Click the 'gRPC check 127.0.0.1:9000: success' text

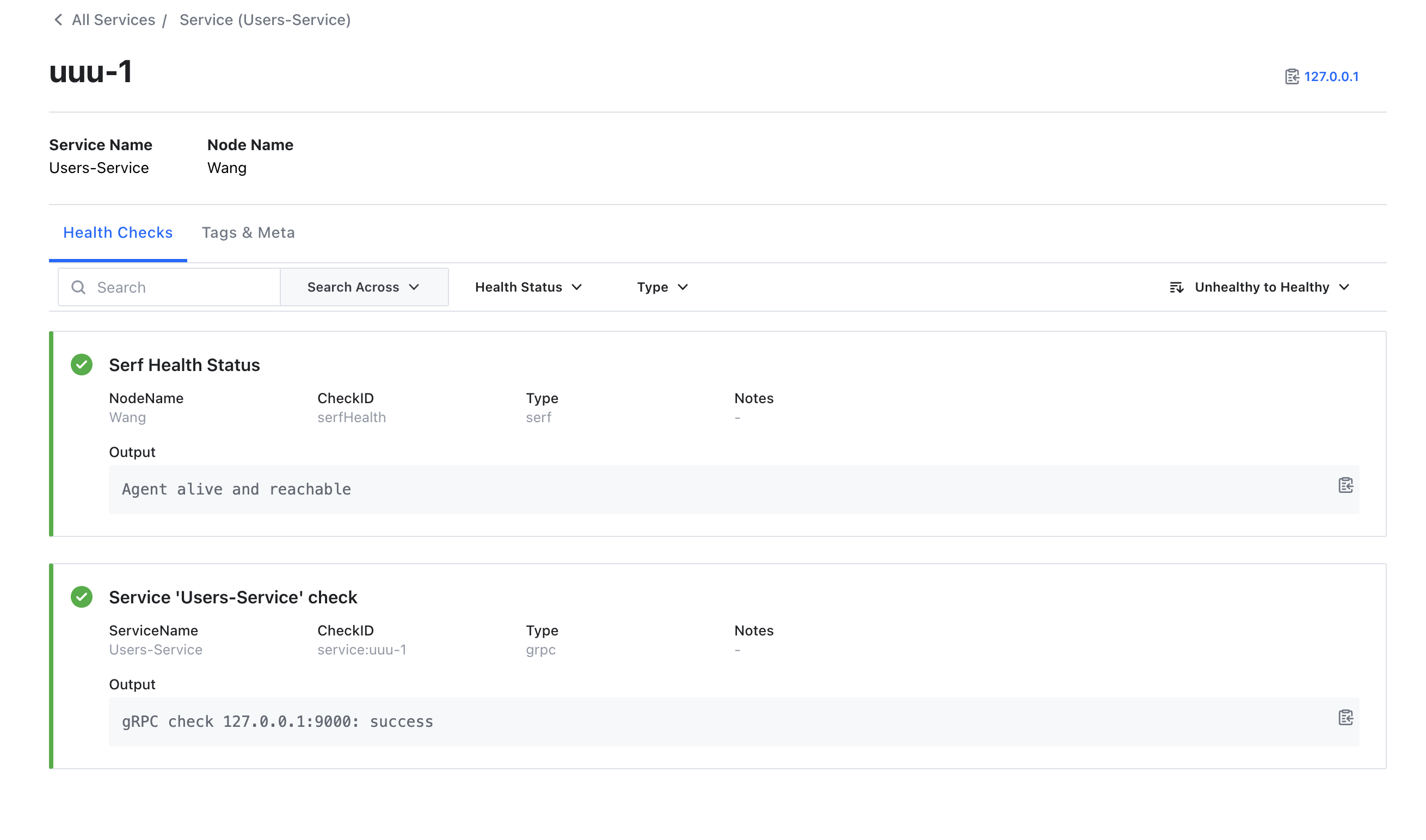coord(278,722)
